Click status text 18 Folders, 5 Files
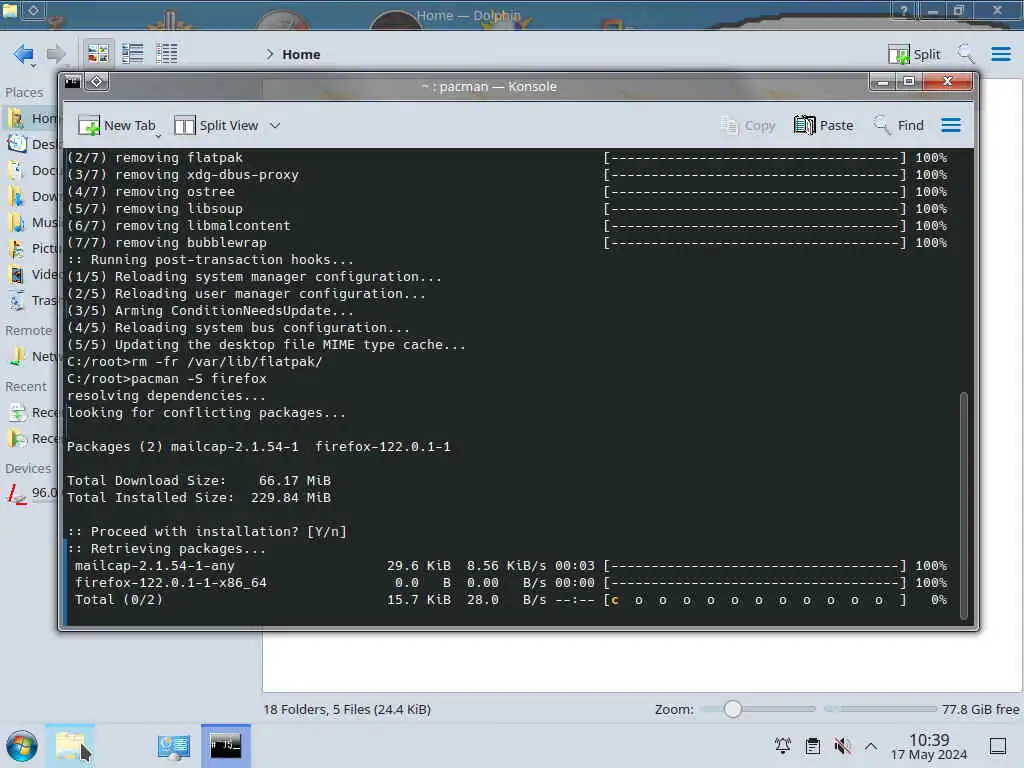1024x768 pixels. pos(347,709)
